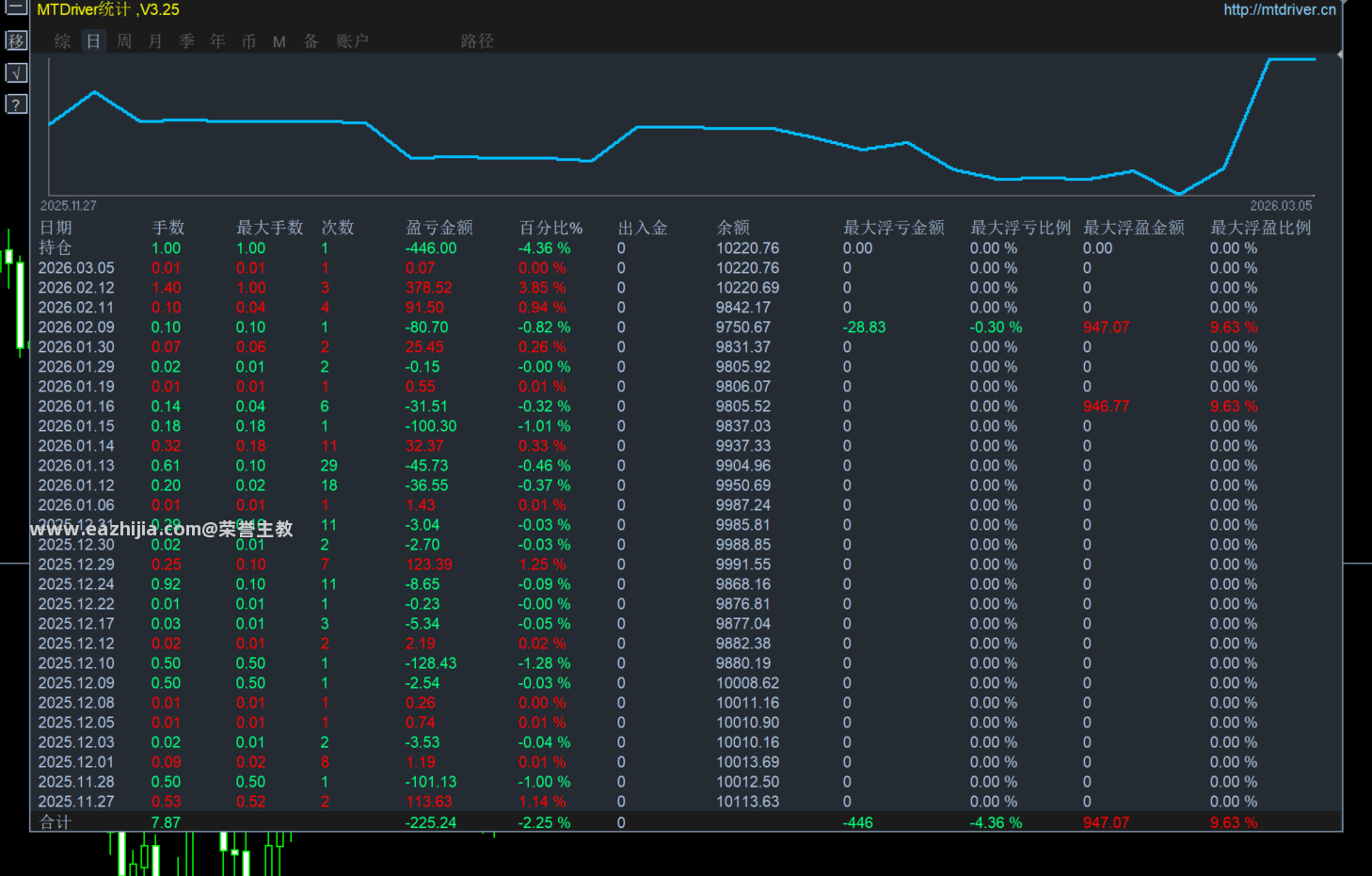Click the 移 move-panel icon
The height and width of the screenshot is (876, 1372).
pos(16,40)
